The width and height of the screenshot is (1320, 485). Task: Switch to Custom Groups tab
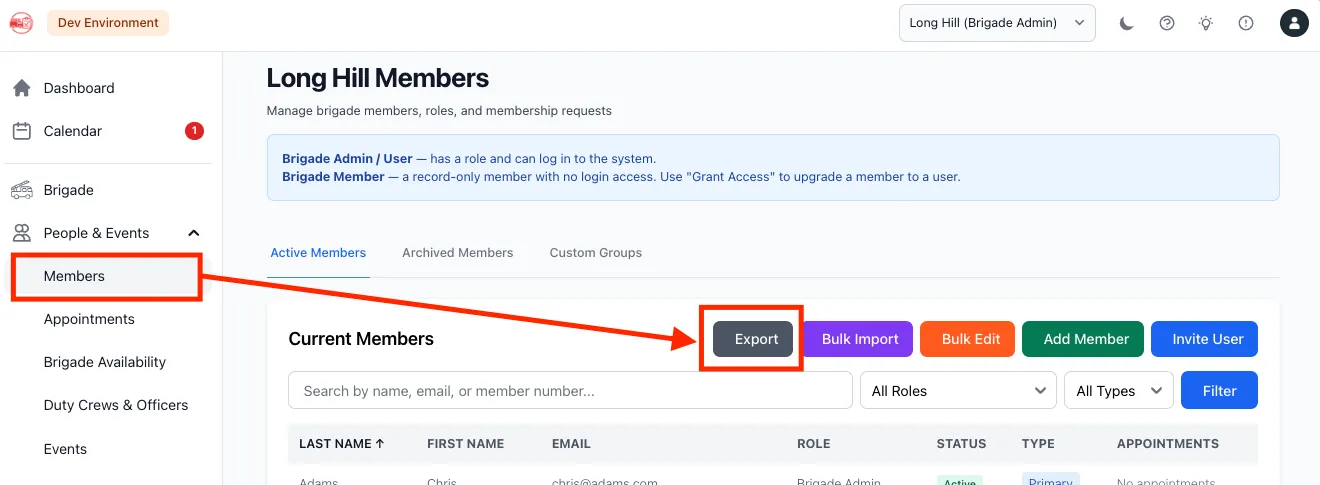pos(596,253)
